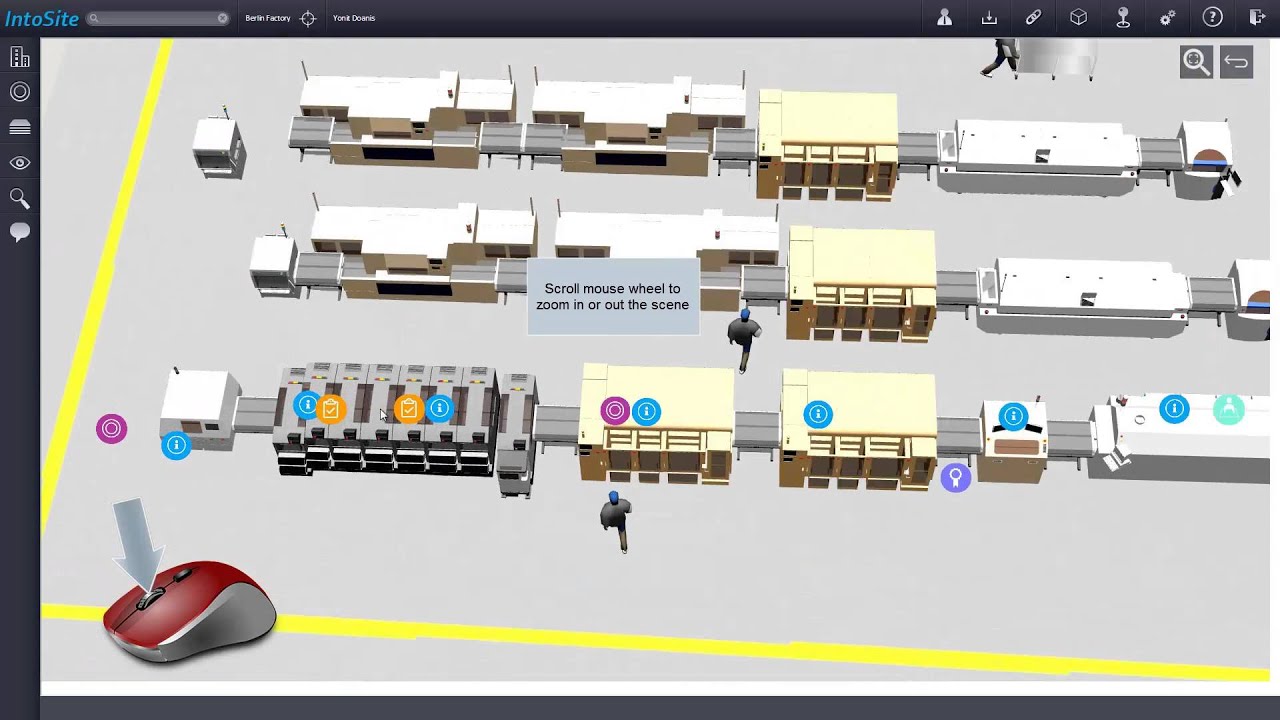
Task: Open blue info marker beside first orange clipboard
Action: click(307, 406)
